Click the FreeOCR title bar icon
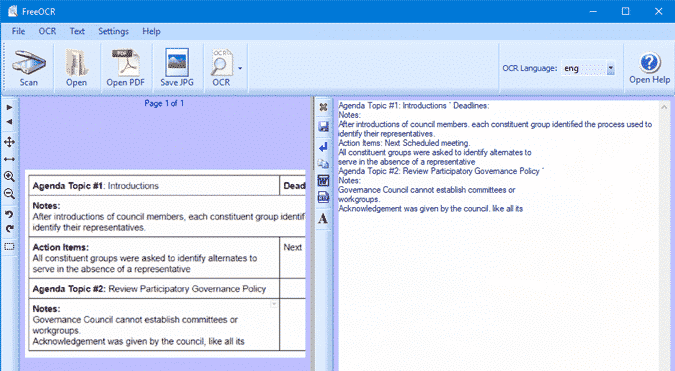675x371 pixels. pos(13,11)
